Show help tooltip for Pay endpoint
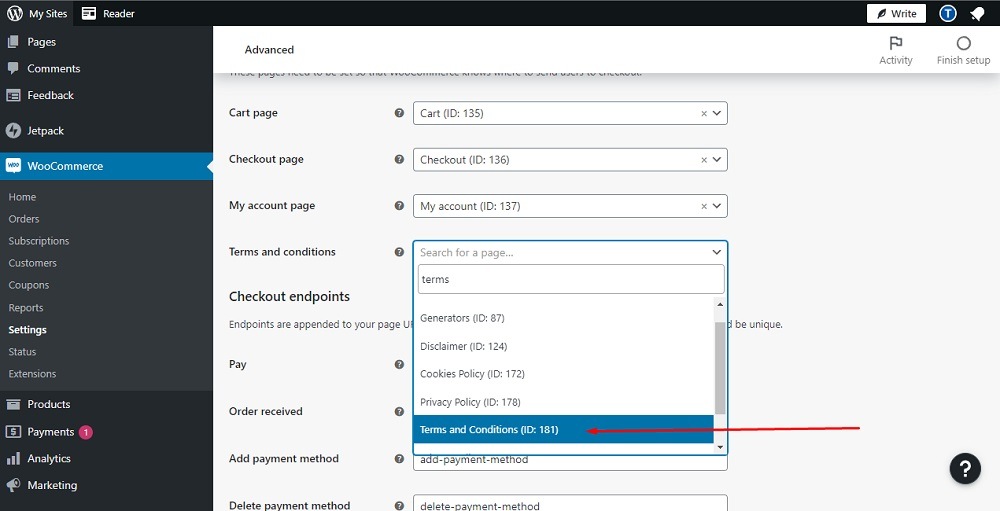Image resolution: width=1000 pixels, height=511 pixels. pos(399,364)
